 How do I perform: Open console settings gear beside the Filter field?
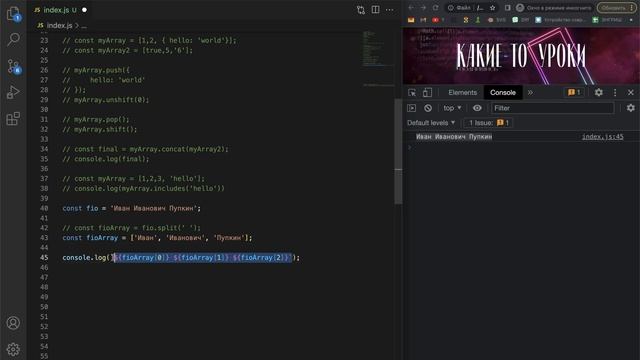click(631, 108)
